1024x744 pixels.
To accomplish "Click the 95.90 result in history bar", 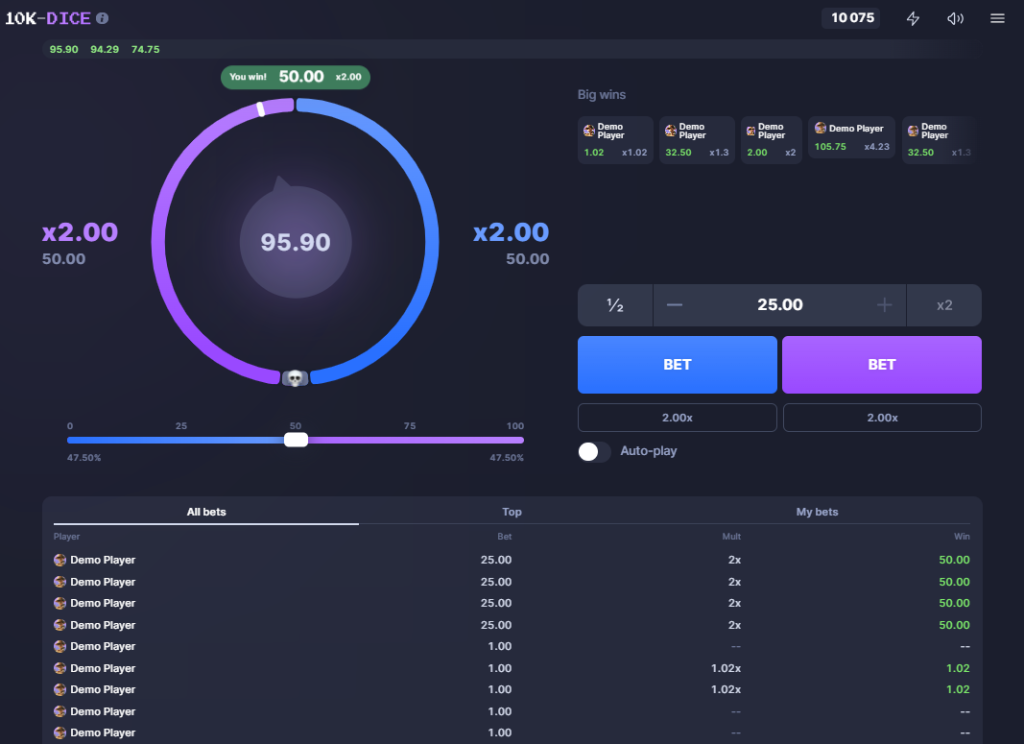I will pyautogui.click(x=64, y=49).
